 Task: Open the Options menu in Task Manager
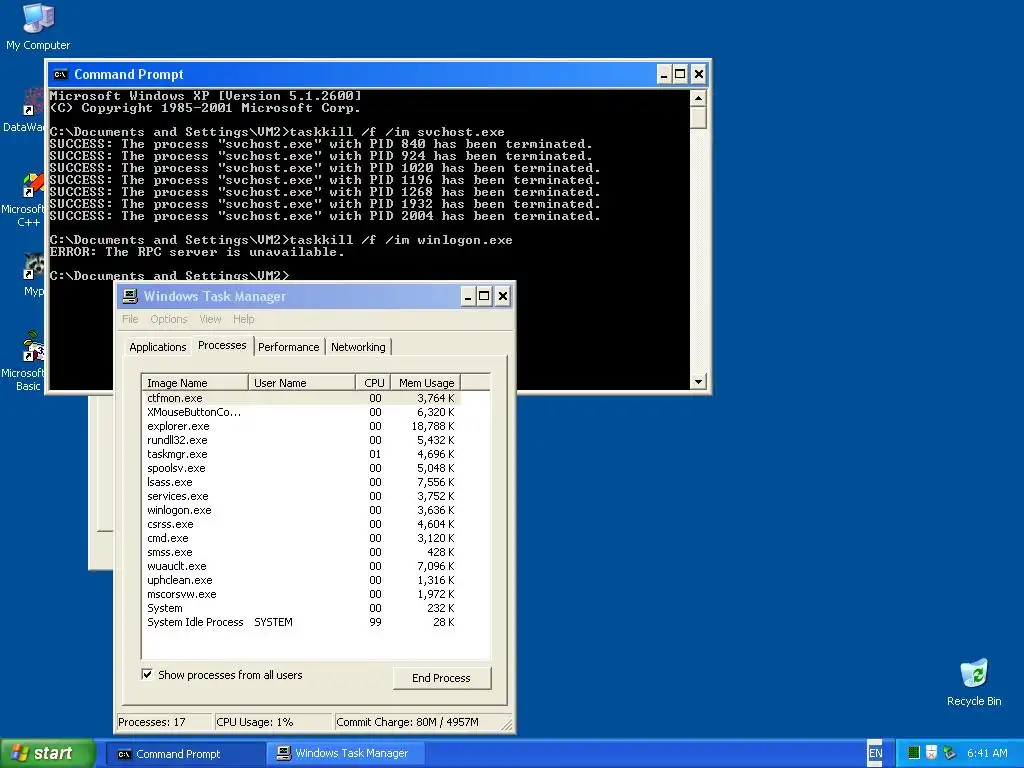pyautogui.click(x=168, y=319)
